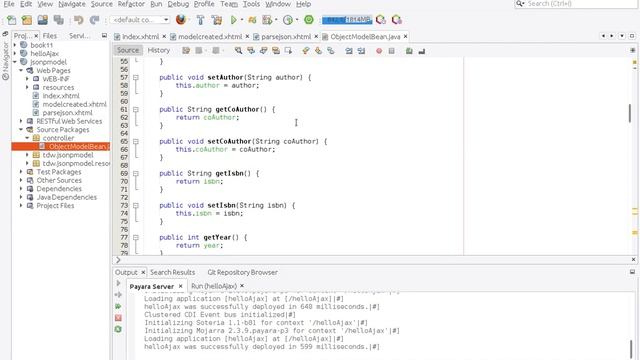This screenshot has width=640, height=360.
Task: Select modelcreated.xhtml in project tree
Action: click(75, 104)
